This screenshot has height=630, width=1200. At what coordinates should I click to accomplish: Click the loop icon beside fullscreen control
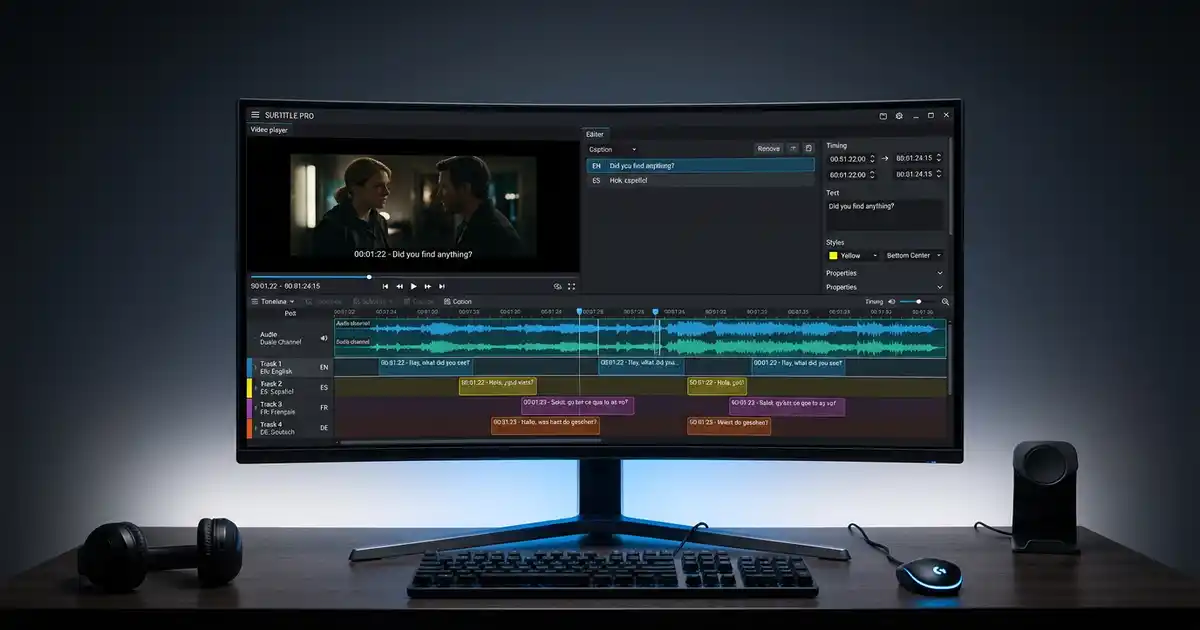(558, 287)
